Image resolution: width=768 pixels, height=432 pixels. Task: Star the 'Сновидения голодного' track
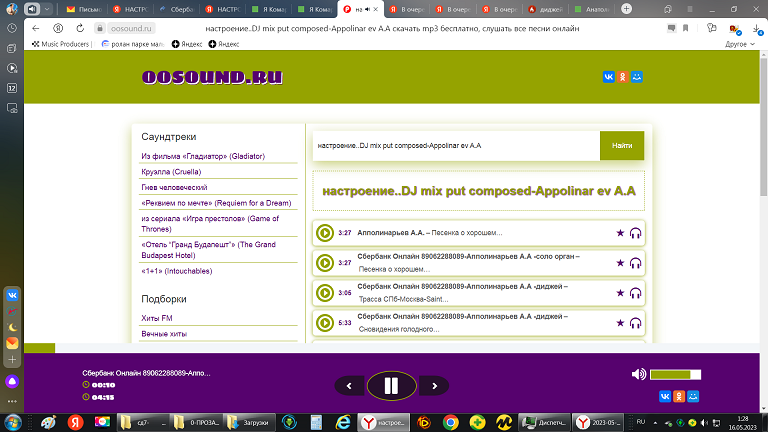pyautogui.click(x=620, y=323)
